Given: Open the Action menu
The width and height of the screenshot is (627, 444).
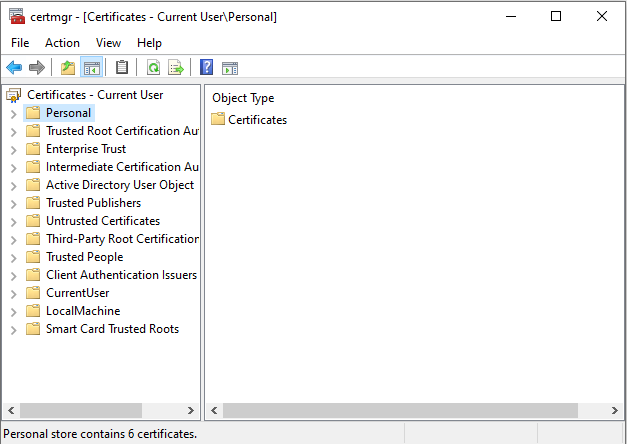Looking at the screenshot, I should (x=62, y=43).
